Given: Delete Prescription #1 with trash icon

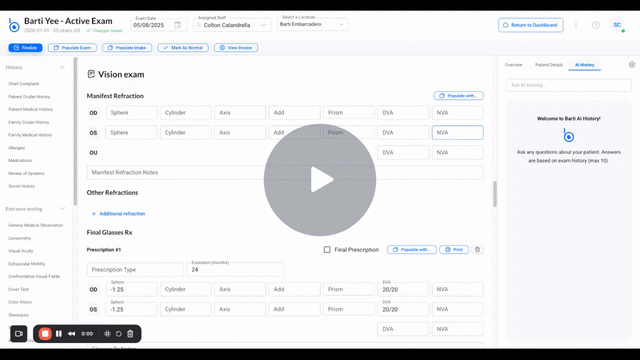Looking at the screenshot, I should click(x=477, y=249).
